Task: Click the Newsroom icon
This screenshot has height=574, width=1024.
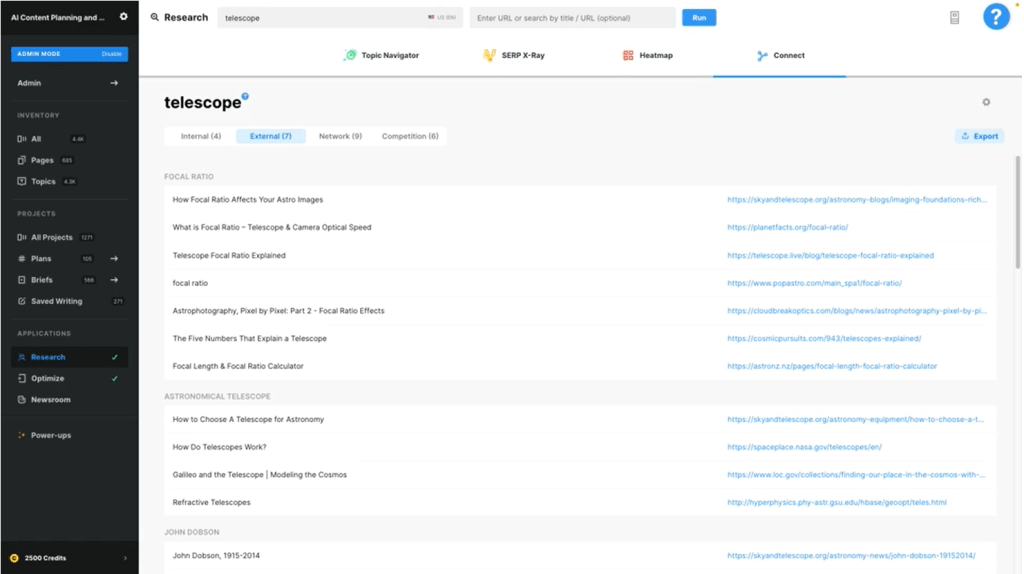Action: (x=22, y=400)
